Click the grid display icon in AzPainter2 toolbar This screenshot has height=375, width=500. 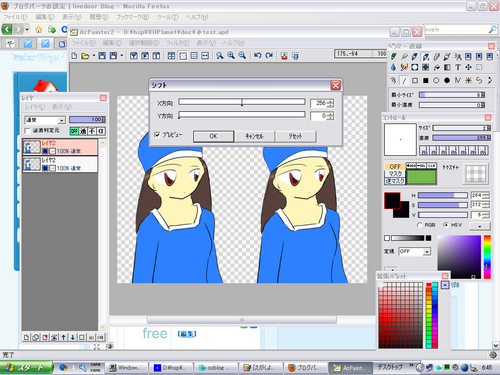[194, 56]
